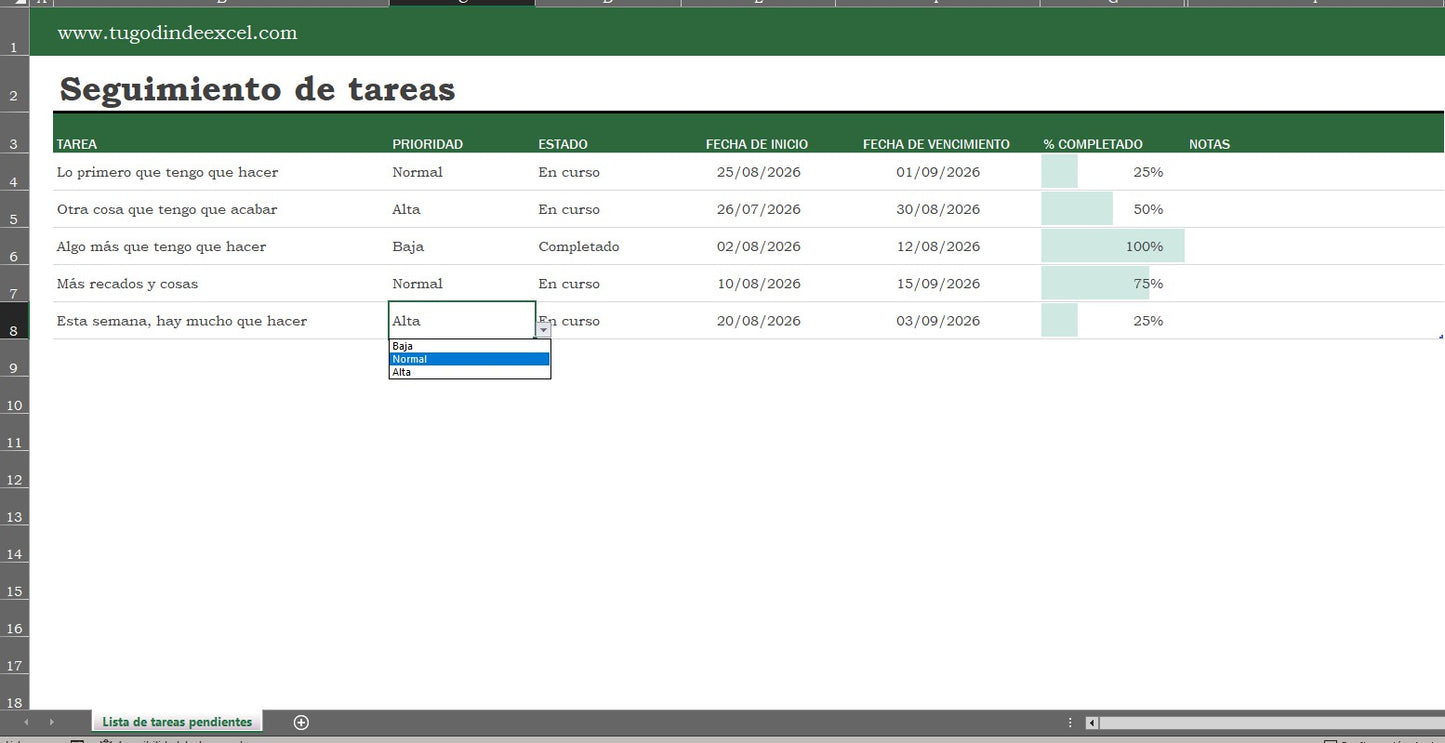
Task: Select row header 3
Action: point(14,132)
